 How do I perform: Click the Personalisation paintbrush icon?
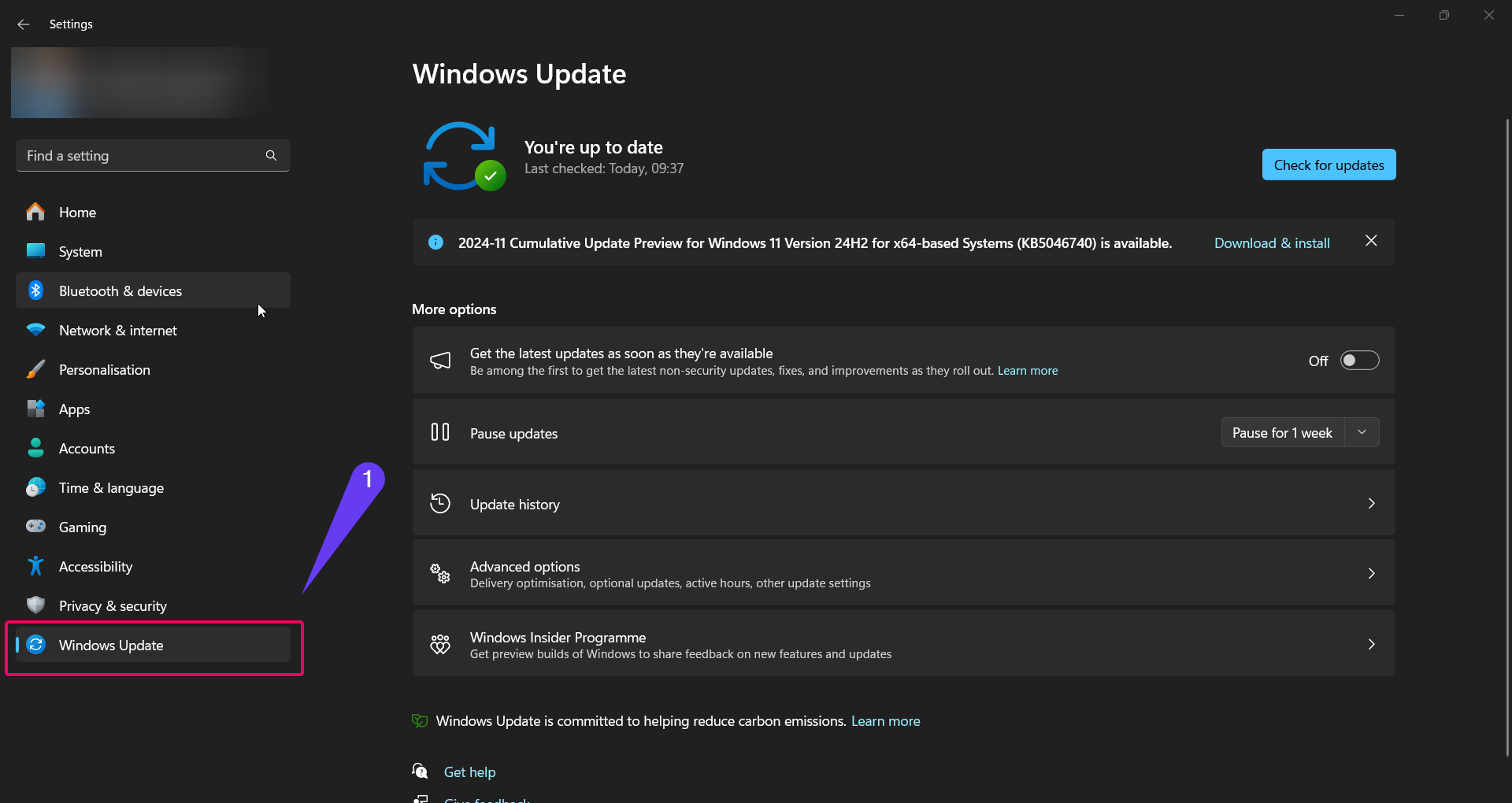(35, 369)
